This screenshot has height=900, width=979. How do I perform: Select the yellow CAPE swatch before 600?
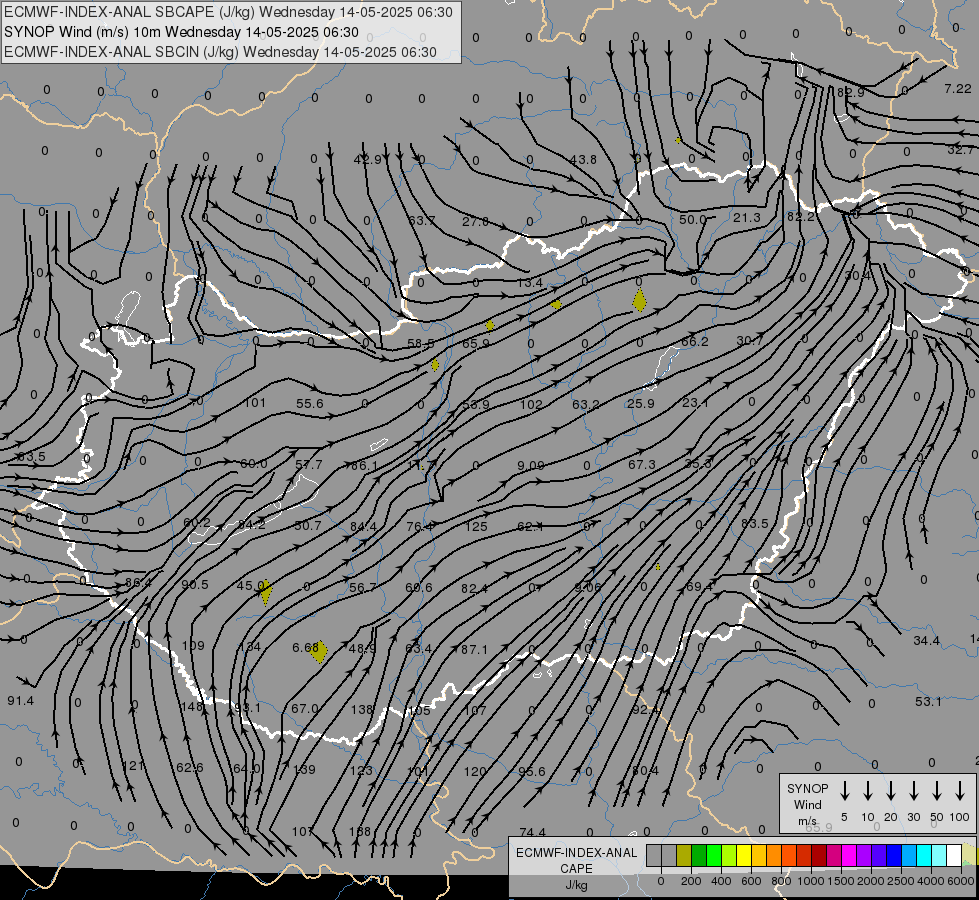(744, 855)
